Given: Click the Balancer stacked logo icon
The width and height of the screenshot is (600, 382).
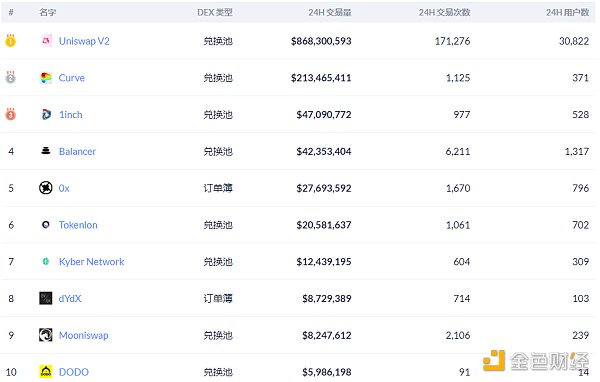Looking at the screenshot, I should (46, 151).
